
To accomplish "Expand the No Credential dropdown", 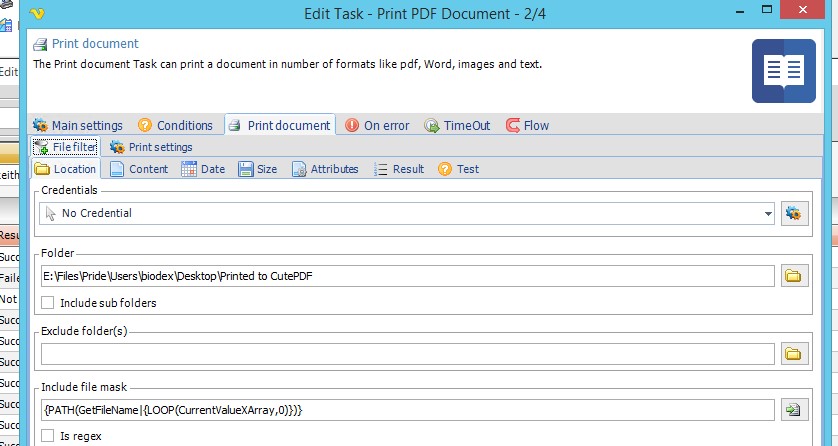I will pos(768,213).
